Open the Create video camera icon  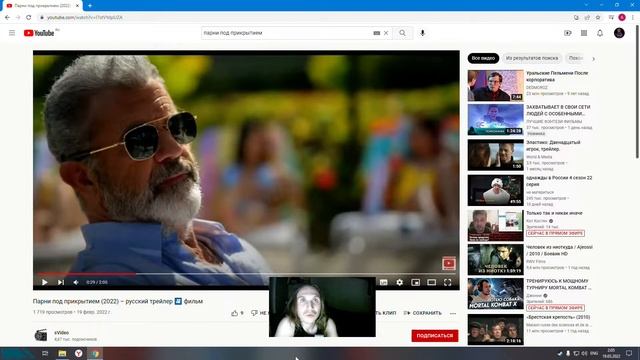coord(568,33)
